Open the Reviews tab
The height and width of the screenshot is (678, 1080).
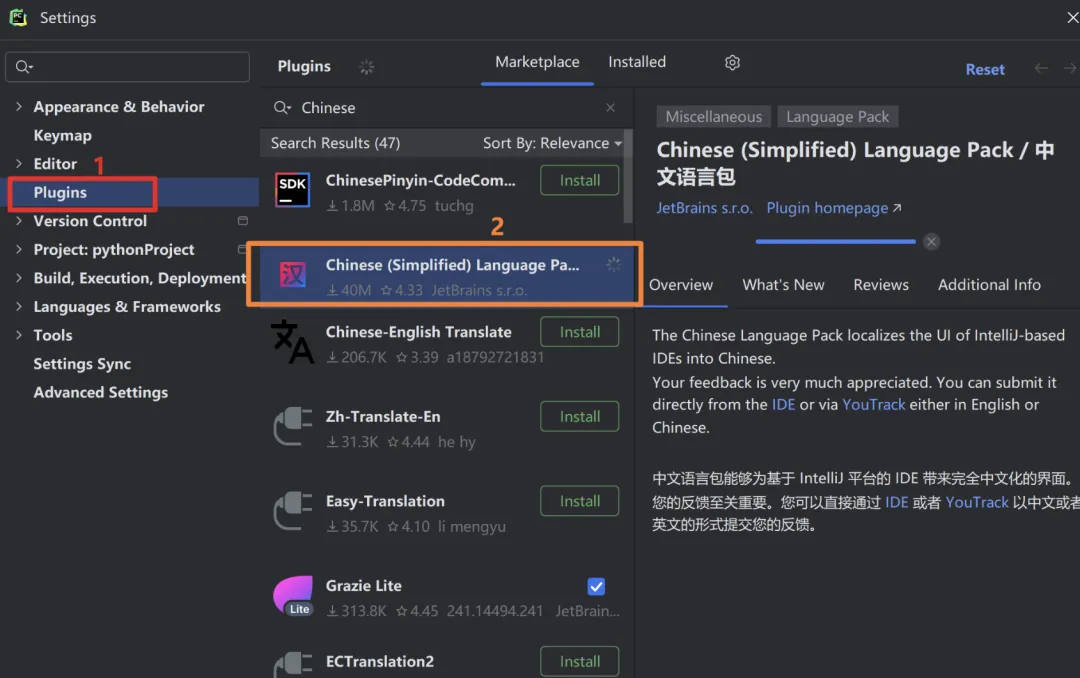click(x=881, y=285)
